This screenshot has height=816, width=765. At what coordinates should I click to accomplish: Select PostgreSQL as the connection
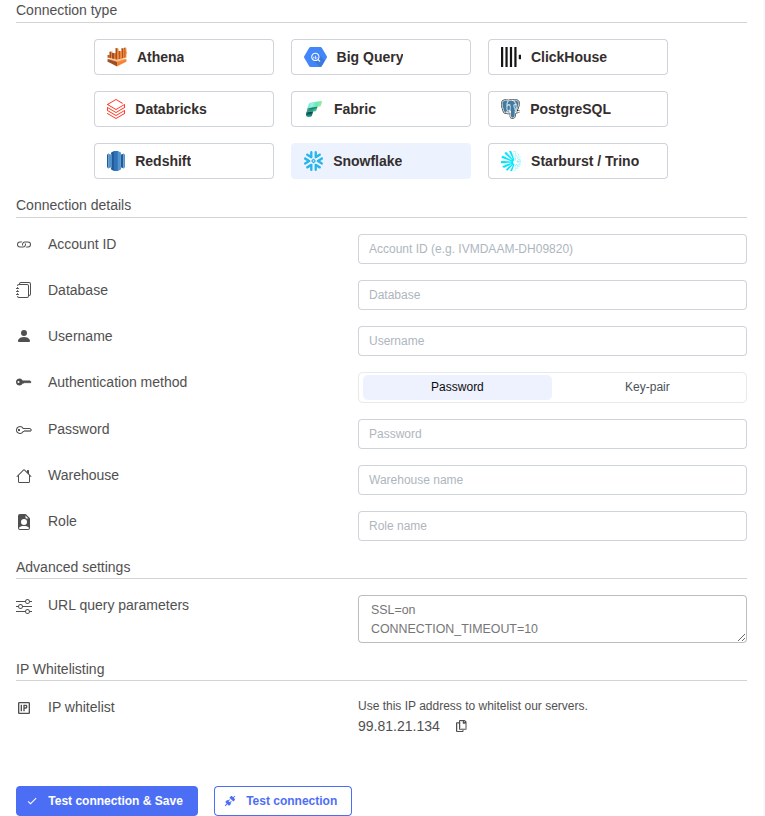click(x=578, y=109)
